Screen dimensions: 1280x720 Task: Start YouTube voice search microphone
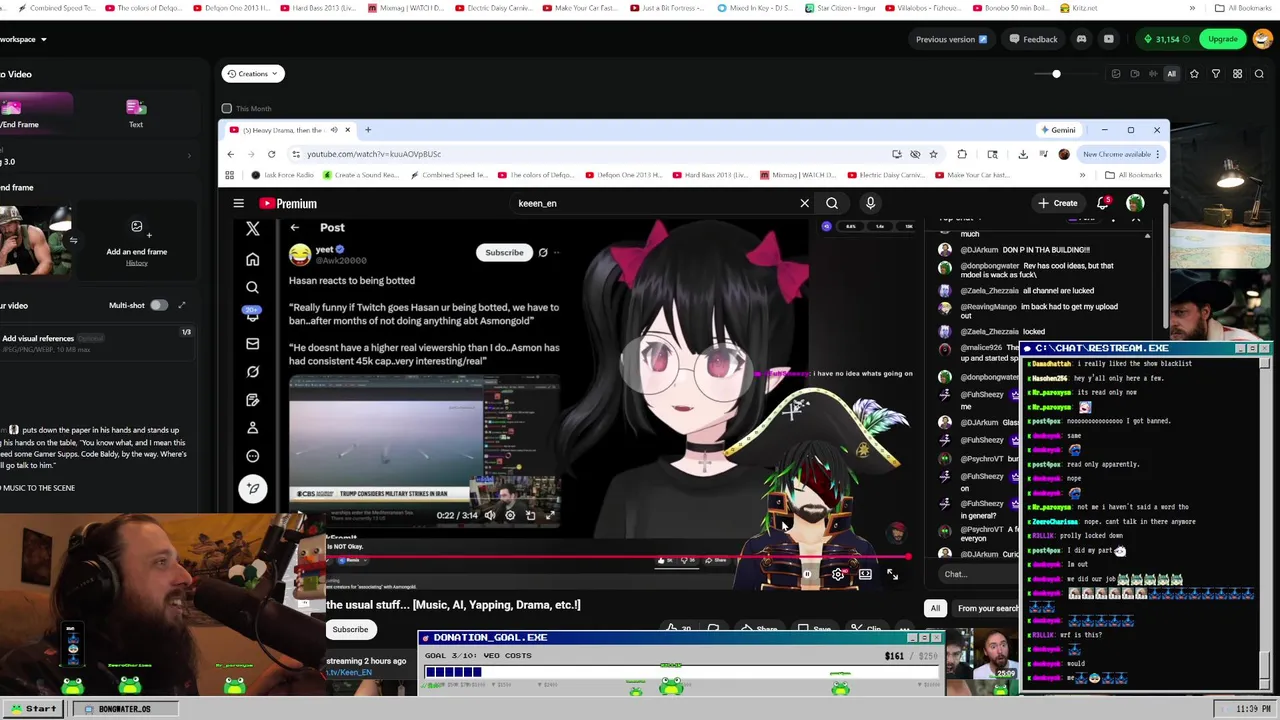(x=870, y=203)
